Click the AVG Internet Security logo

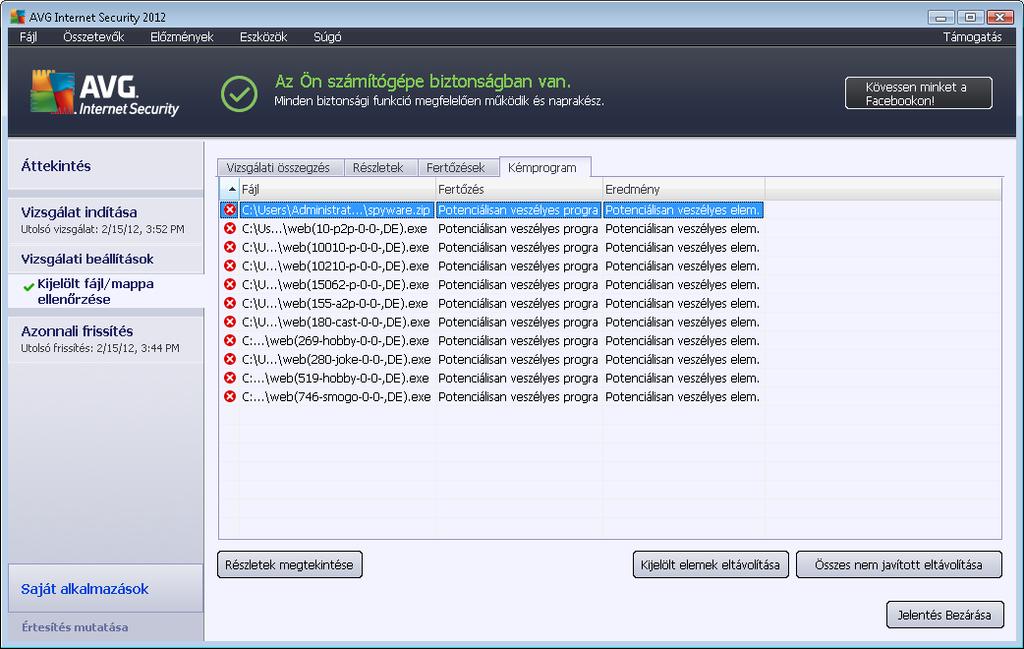(104, 93)
